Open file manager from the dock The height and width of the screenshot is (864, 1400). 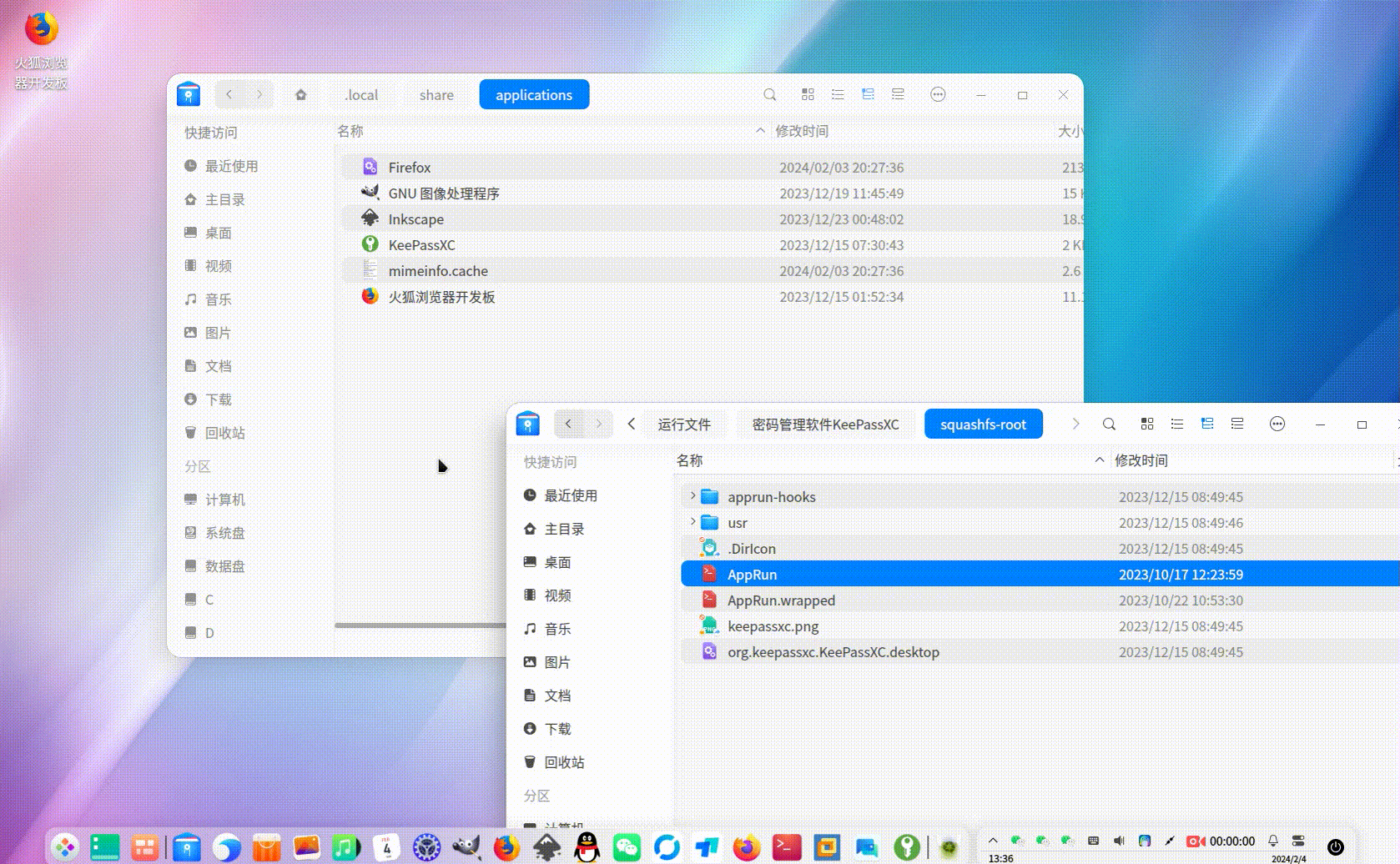click(187, 847)
